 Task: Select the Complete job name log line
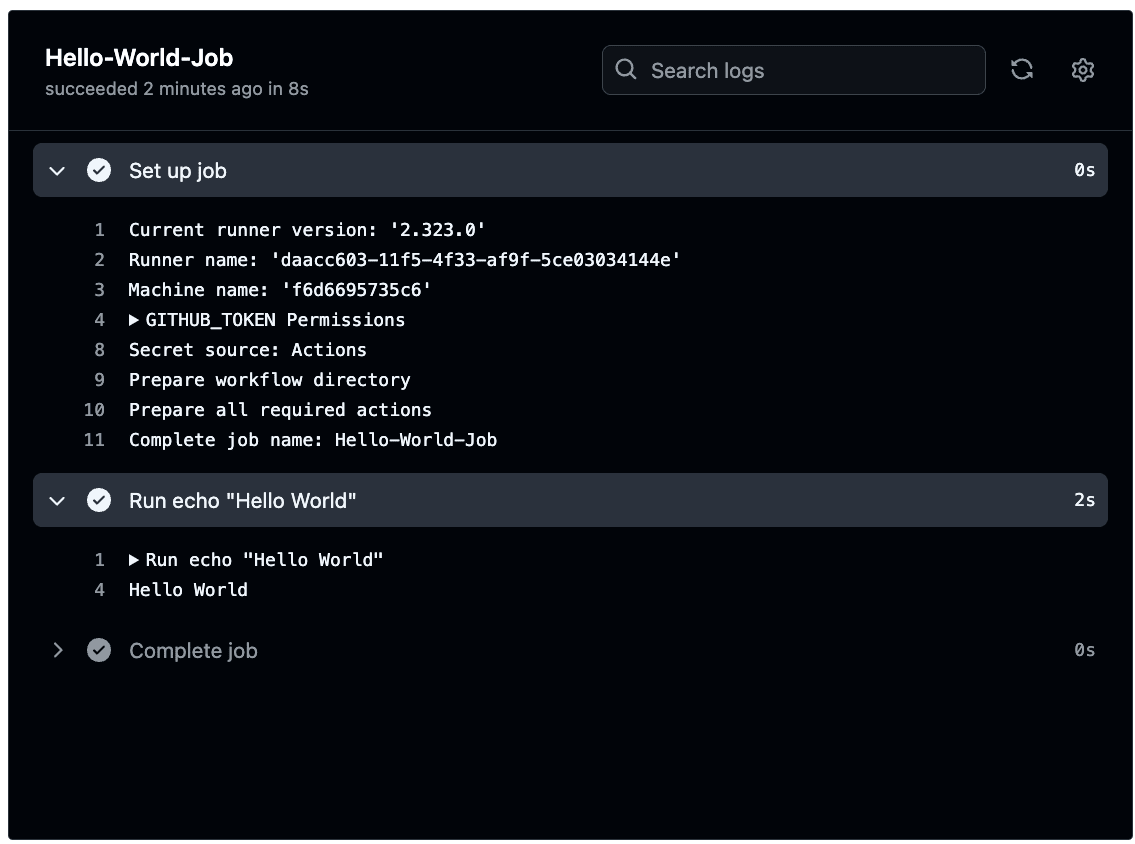click(x=313, y=440)
